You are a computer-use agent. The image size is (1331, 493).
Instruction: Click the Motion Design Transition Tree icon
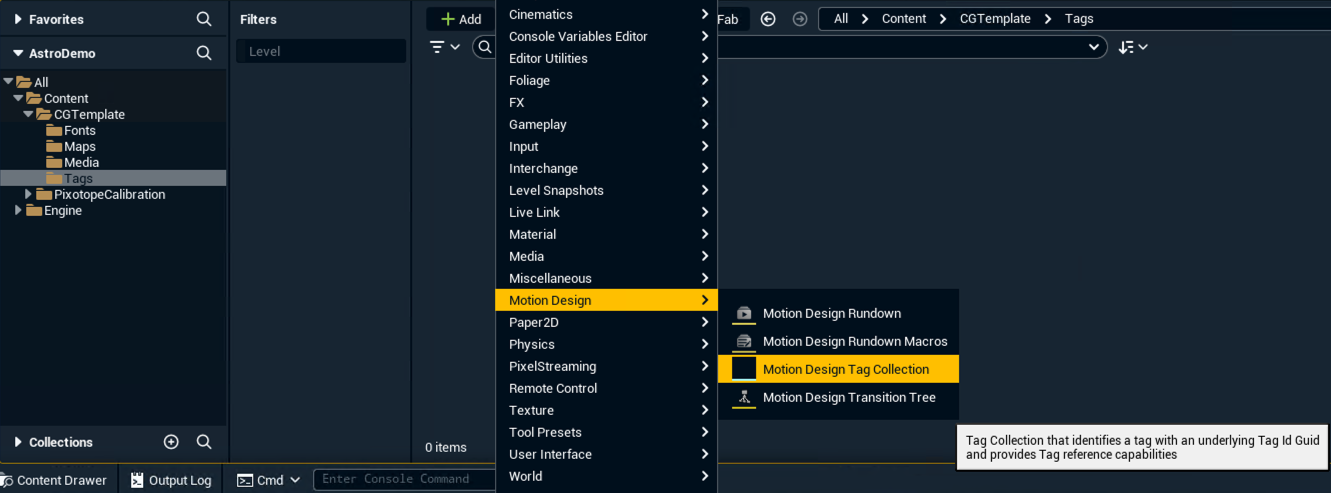pos(744,398)
